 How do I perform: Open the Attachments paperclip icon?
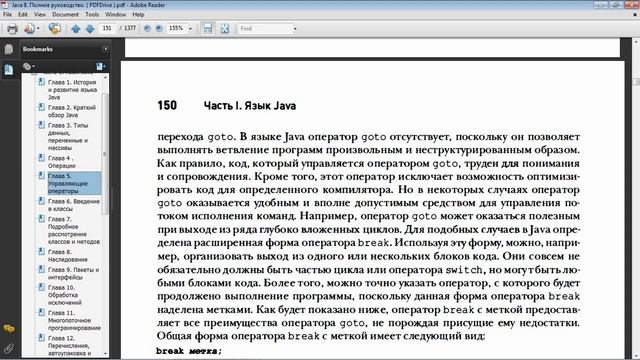(x=9, y=349)
